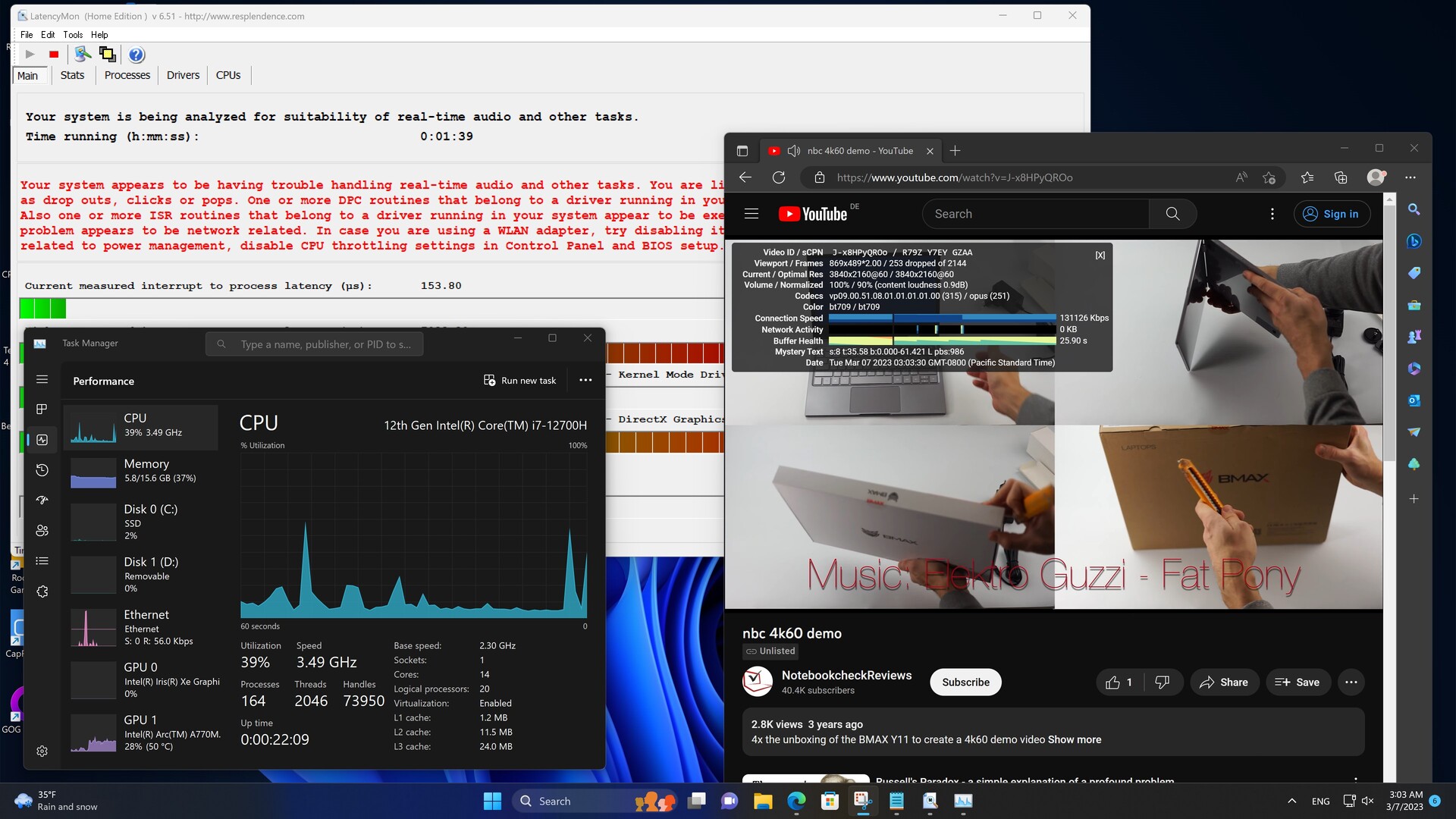Like the nbc 4k60 demo video
Image resolution: width=1456 pixels, height=819 pixels.
(1119, 682)
